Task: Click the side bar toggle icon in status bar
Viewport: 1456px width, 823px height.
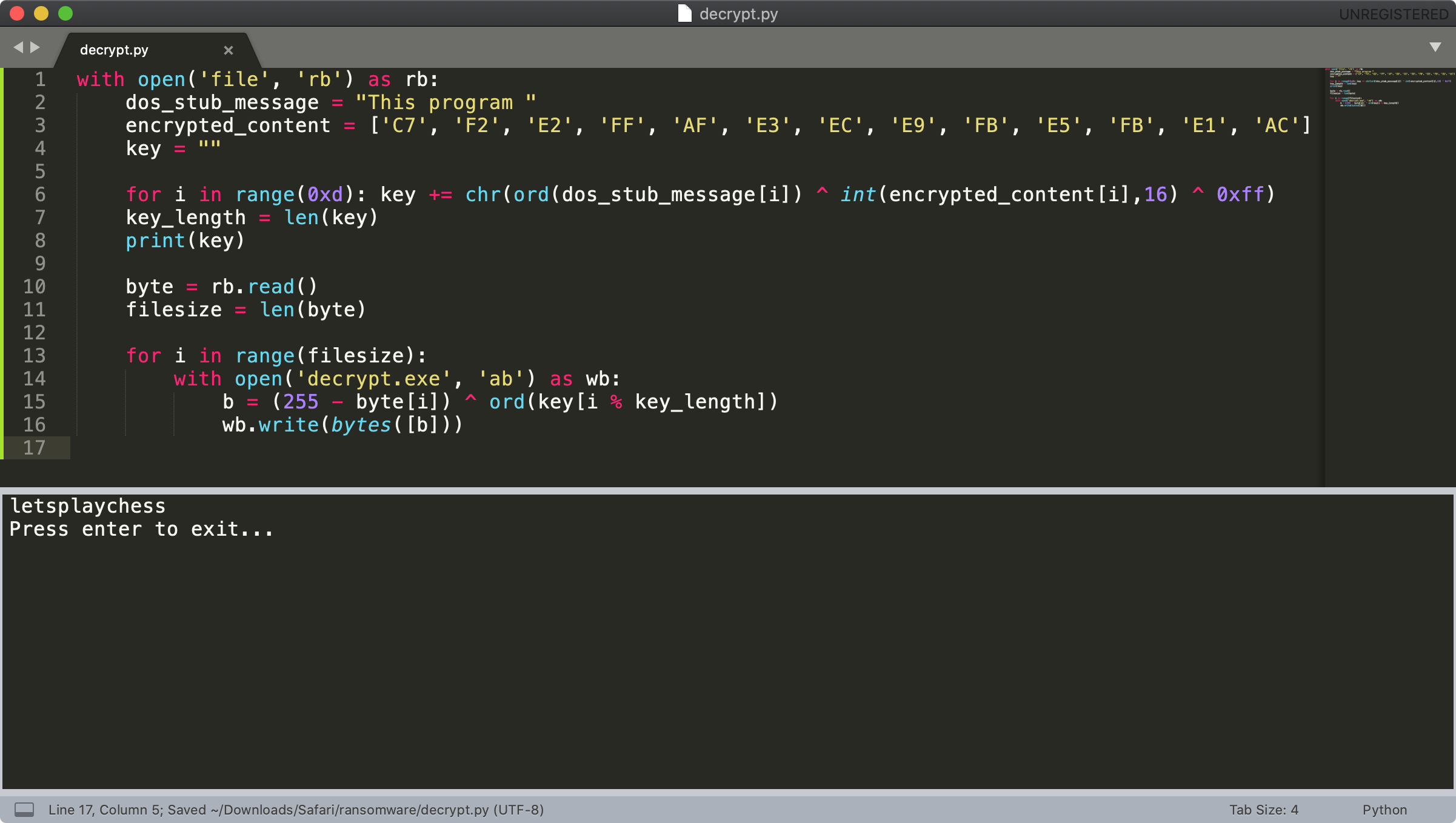Action: pos(24,810)
